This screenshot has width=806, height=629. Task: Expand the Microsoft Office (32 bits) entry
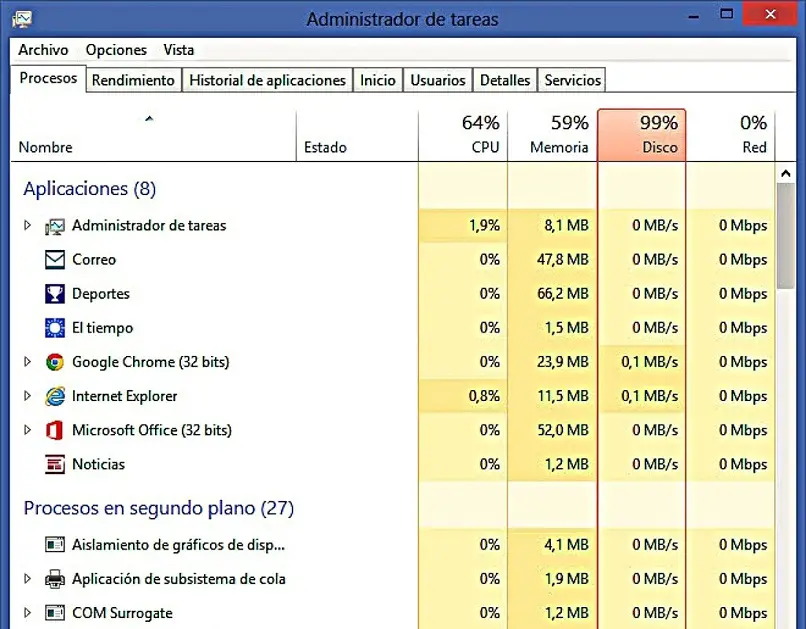27,430
